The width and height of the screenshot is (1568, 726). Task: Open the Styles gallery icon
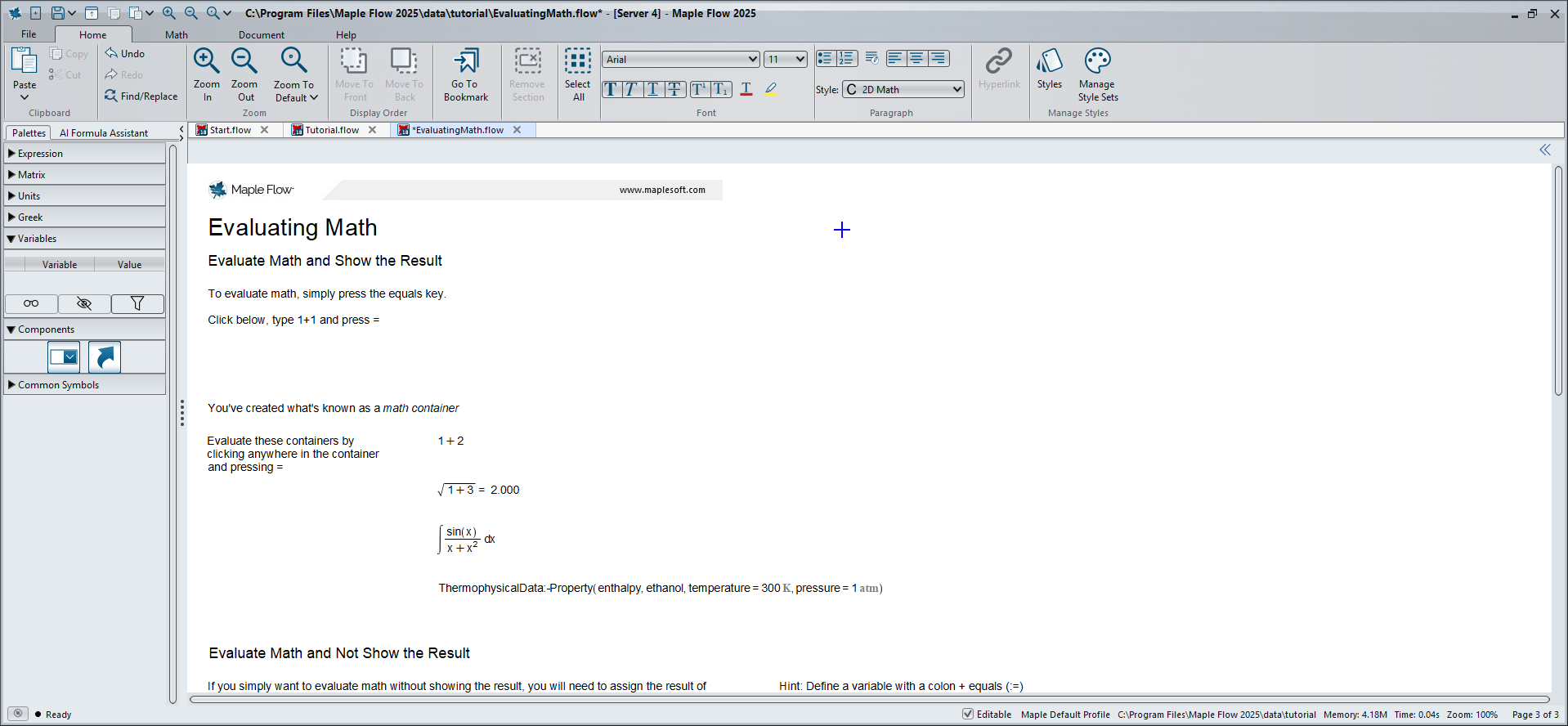click(x=1049, y=61)
